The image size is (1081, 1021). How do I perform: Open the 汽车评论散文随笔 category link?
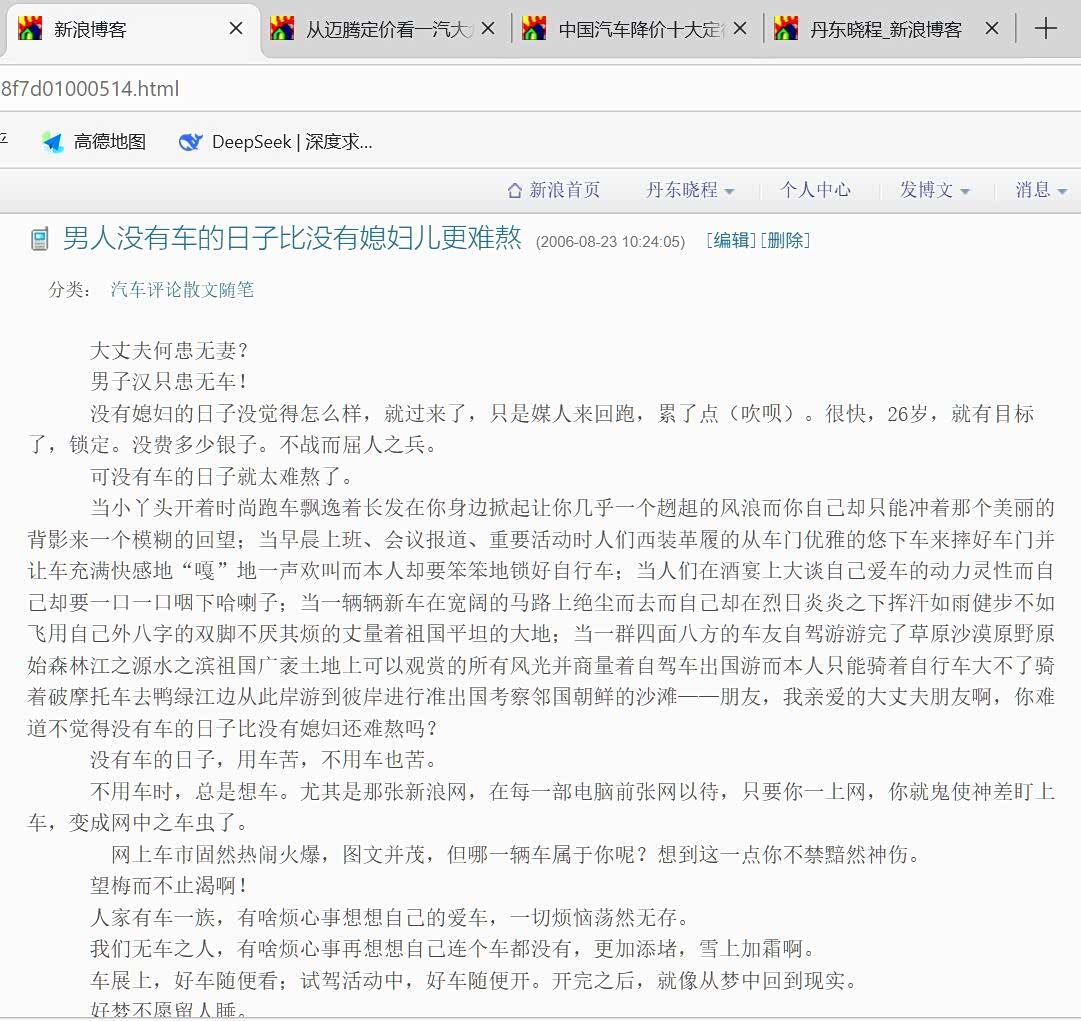coord(182,290)
